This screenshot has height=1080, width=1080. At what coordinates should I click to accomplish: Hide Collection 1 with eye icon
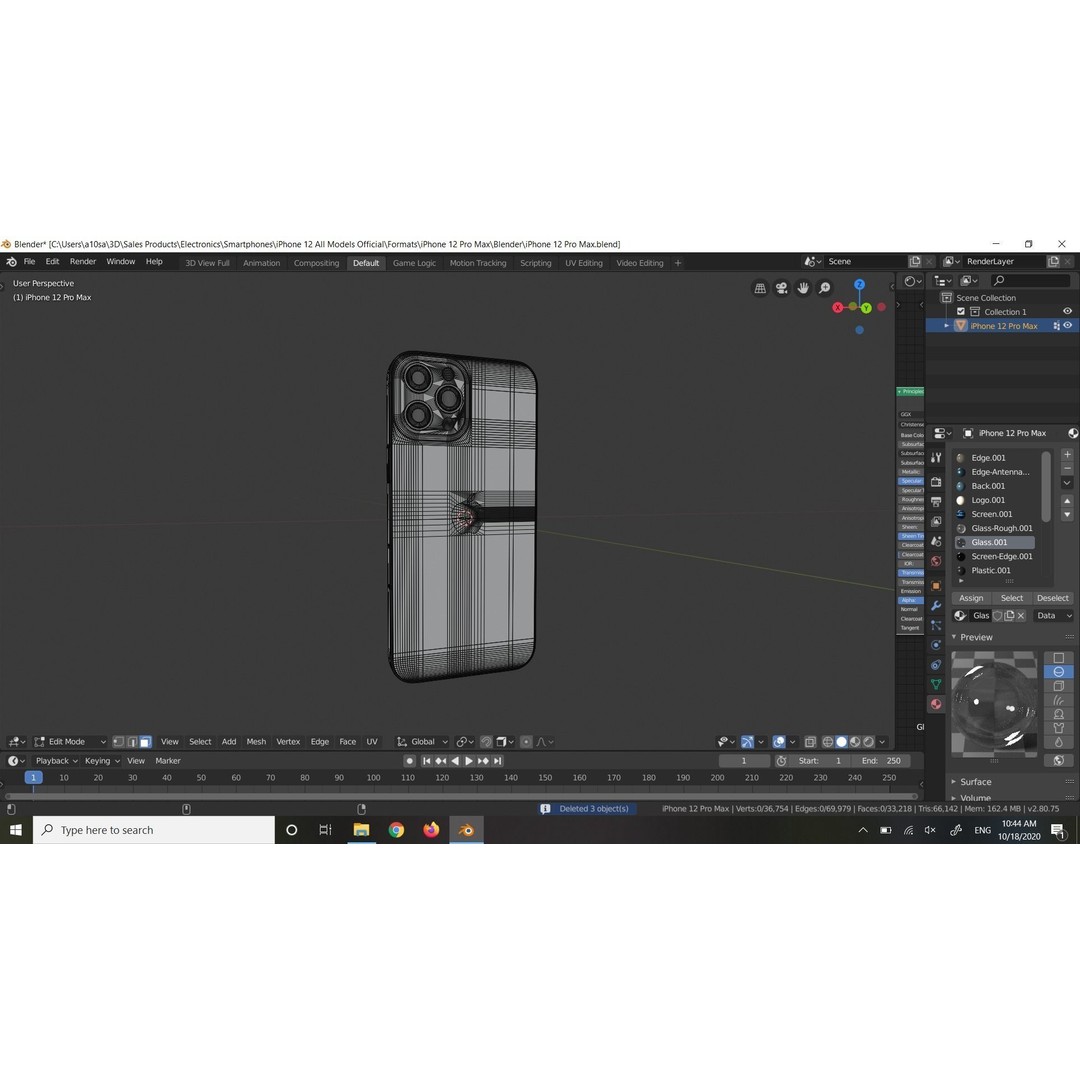1067,311
